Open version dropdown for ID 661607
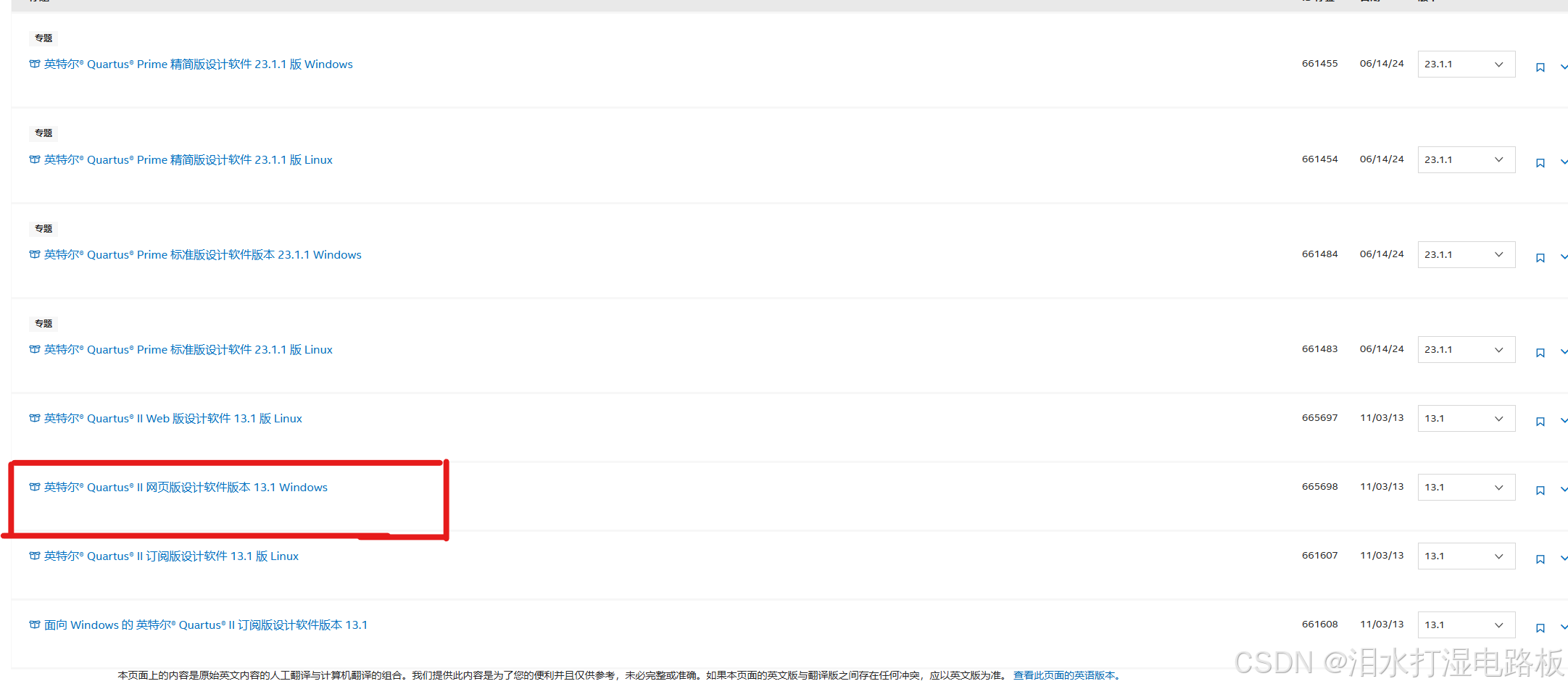Screen dimensions: 1568x689 click(x=1466, y=556)
